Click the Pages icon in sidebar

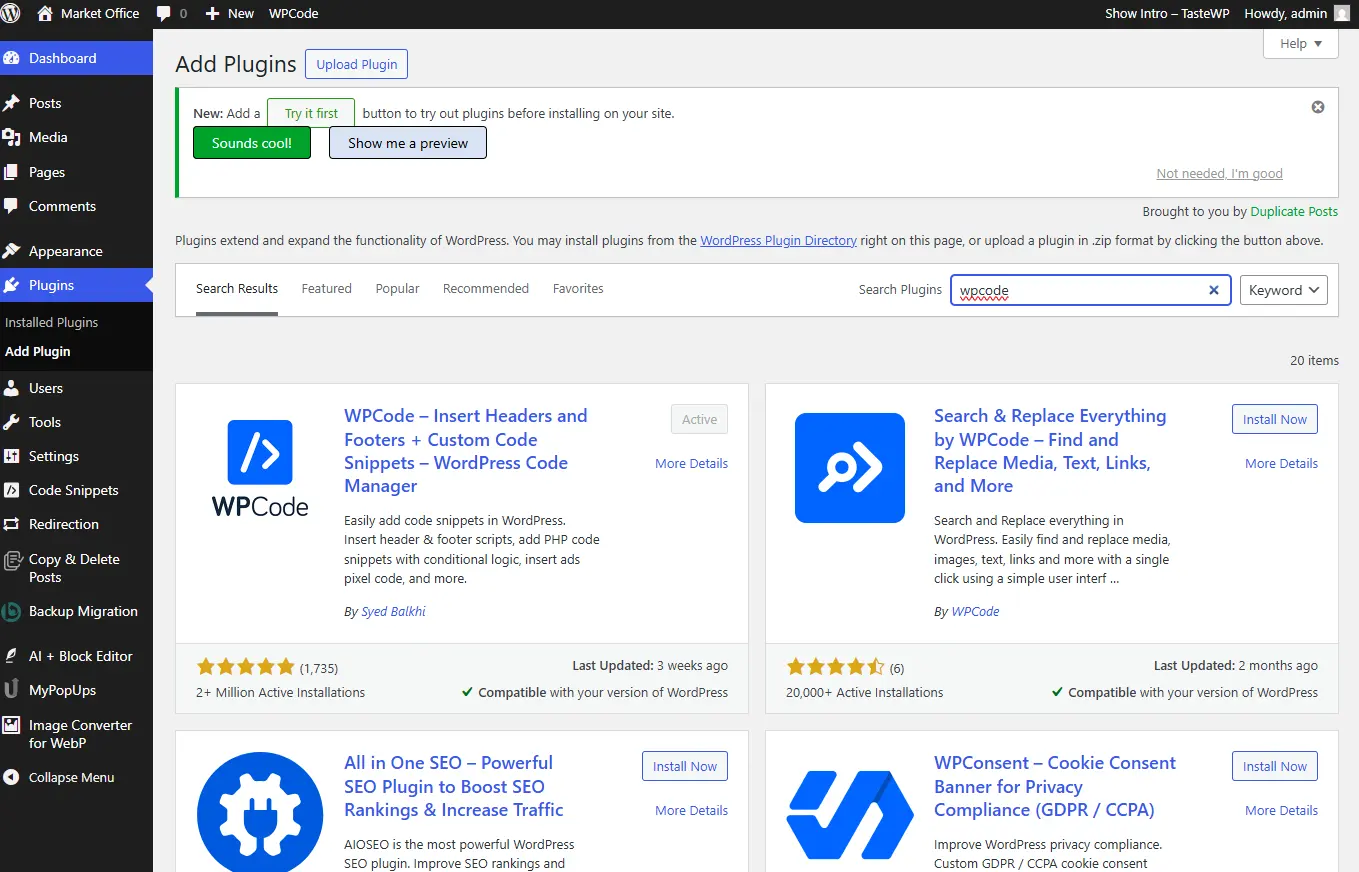click(12, 172)
